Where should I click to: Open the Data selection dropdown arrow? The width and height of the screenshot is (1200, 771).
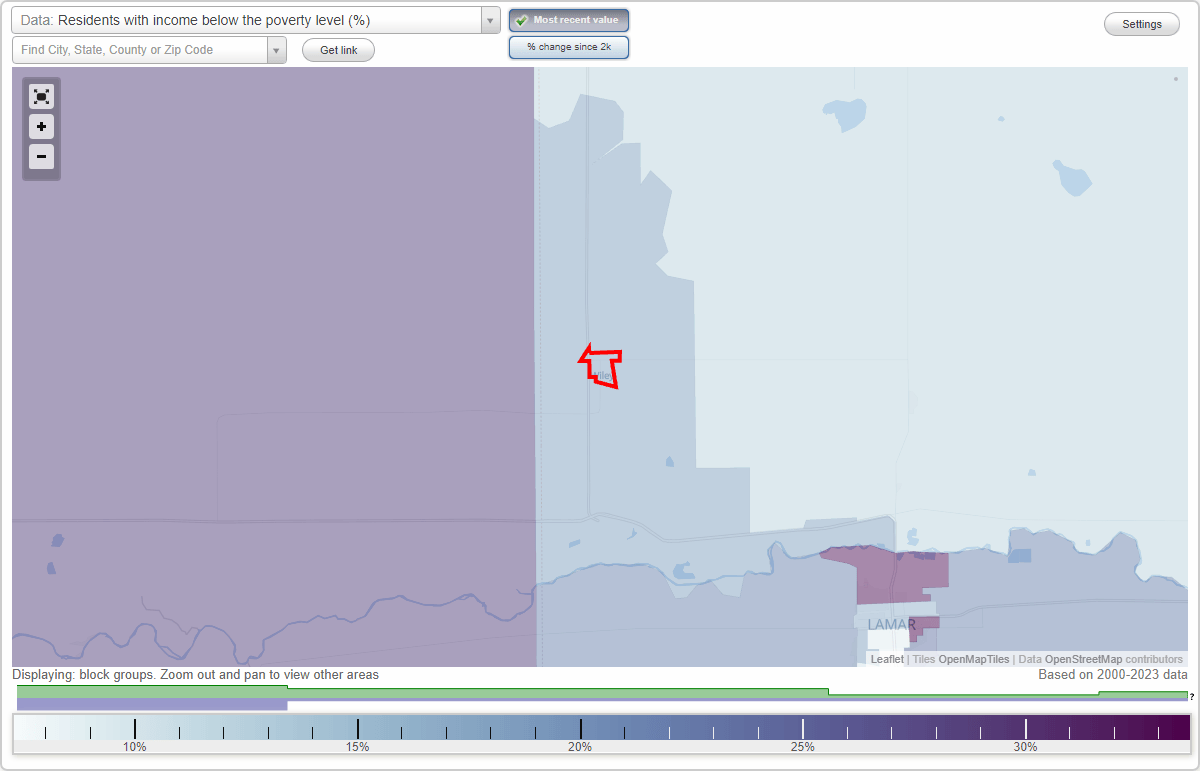click(490, 21)
